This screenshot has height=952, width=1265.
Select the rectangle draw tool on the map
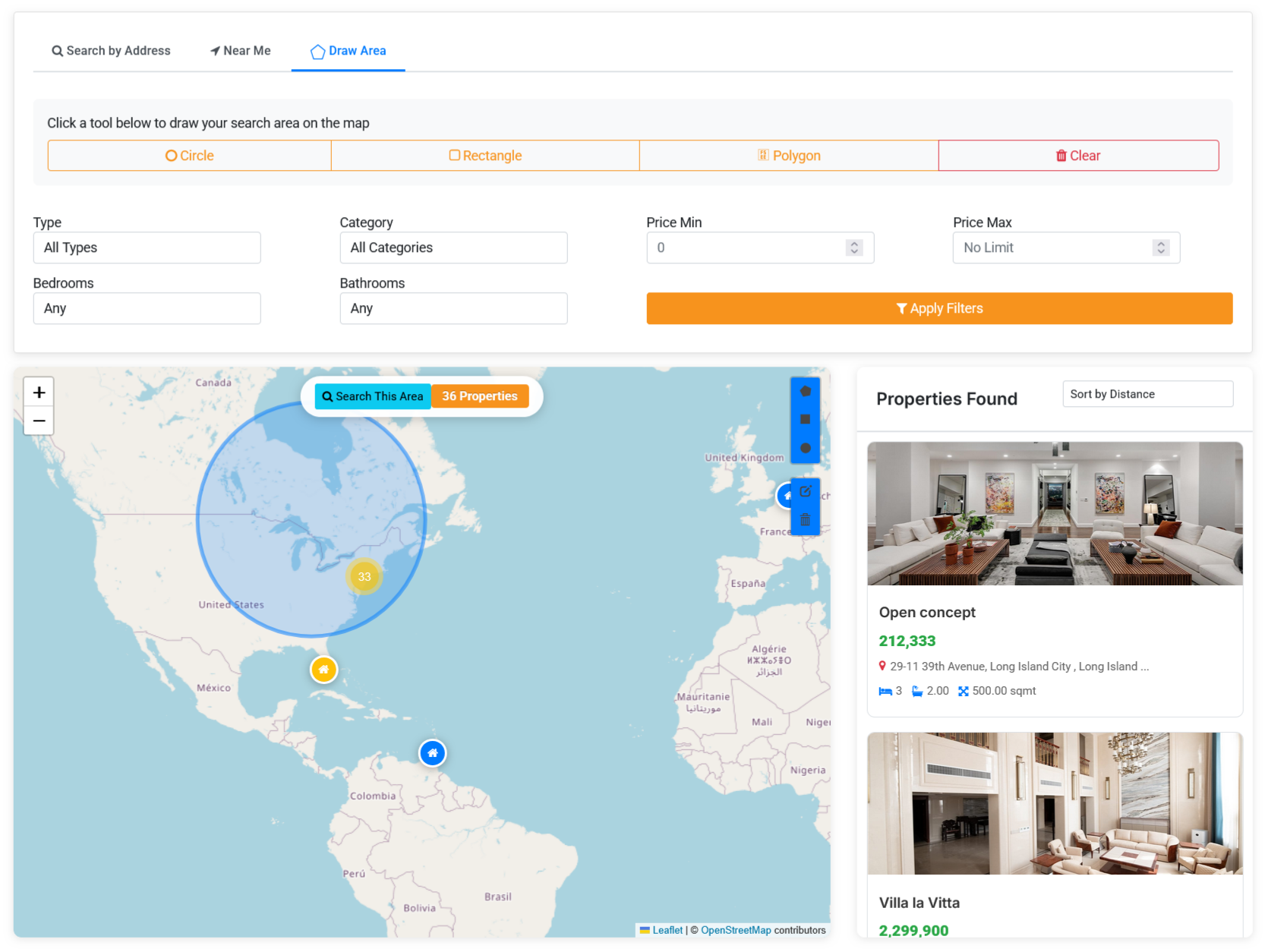(x=806, y=420)
